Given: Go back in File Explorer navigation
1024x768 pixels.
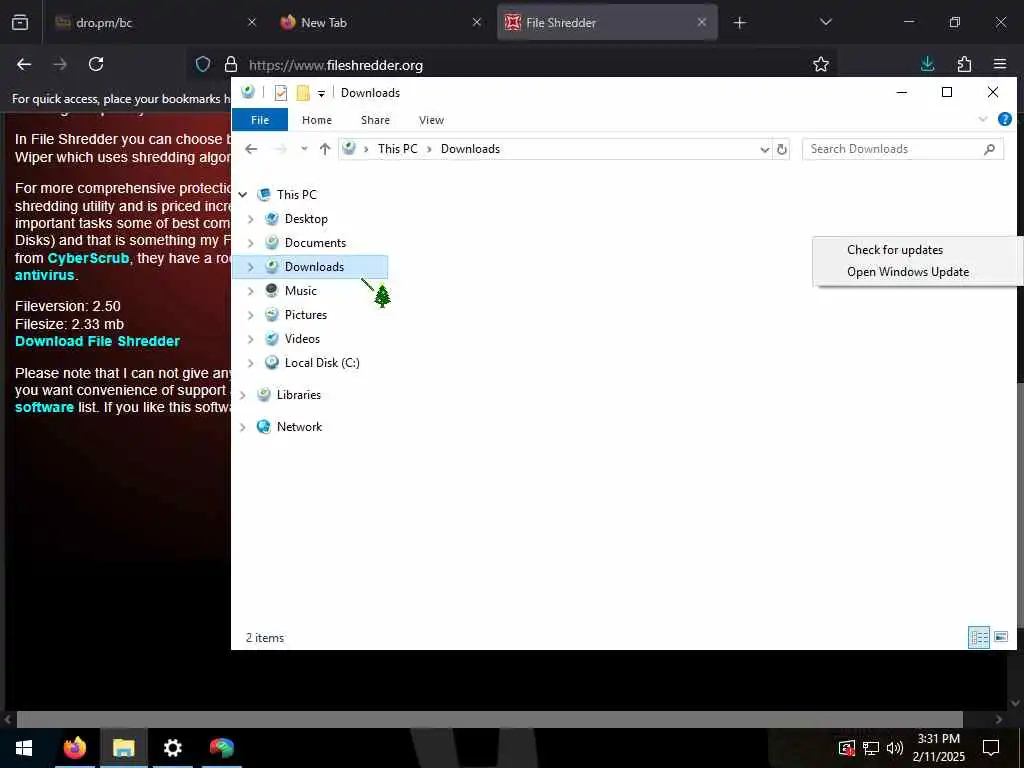Looking at the screenshot, I should [251, 149].
